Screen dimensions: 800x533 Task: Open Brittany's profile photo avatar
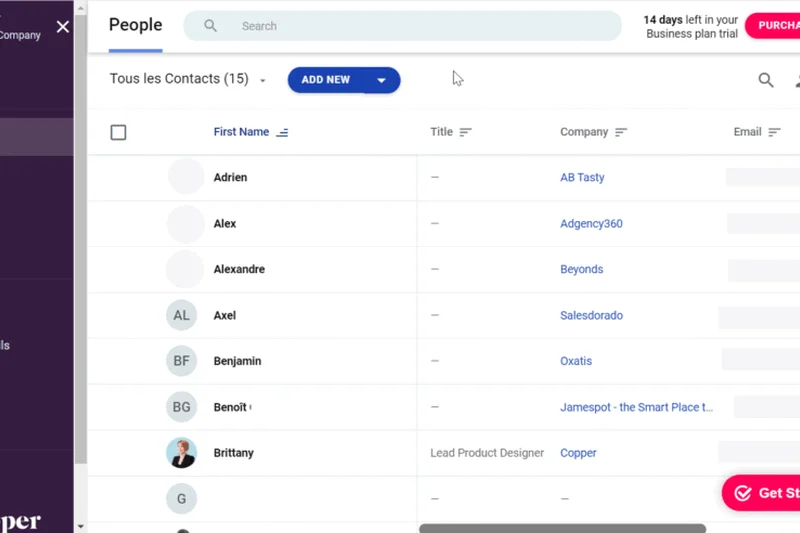pos(181,453)
